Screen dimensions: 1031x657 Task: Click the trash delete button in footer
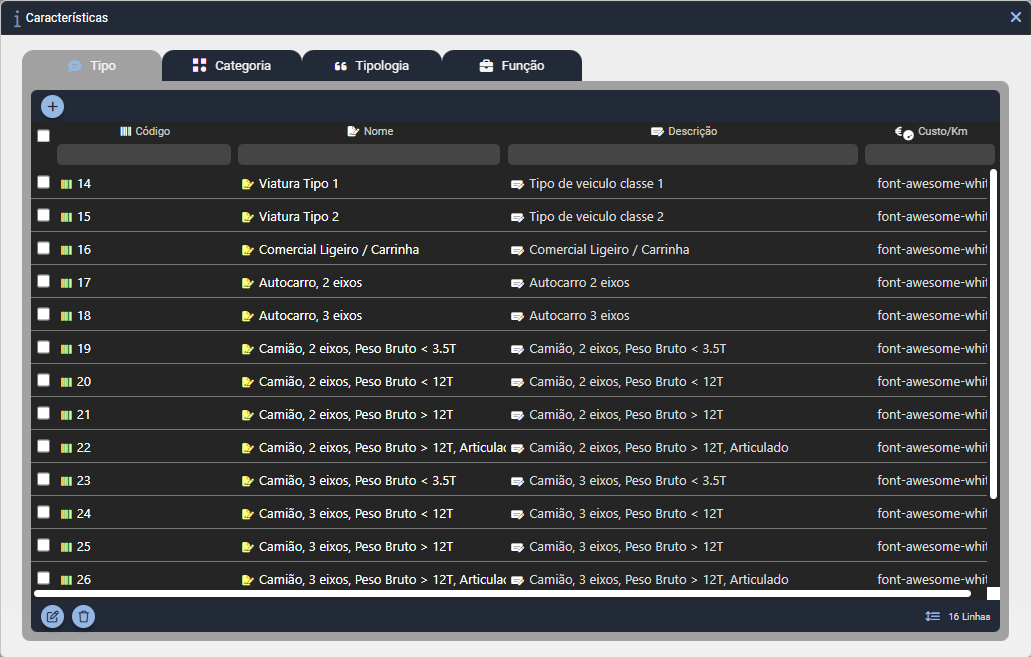(84, 616)
